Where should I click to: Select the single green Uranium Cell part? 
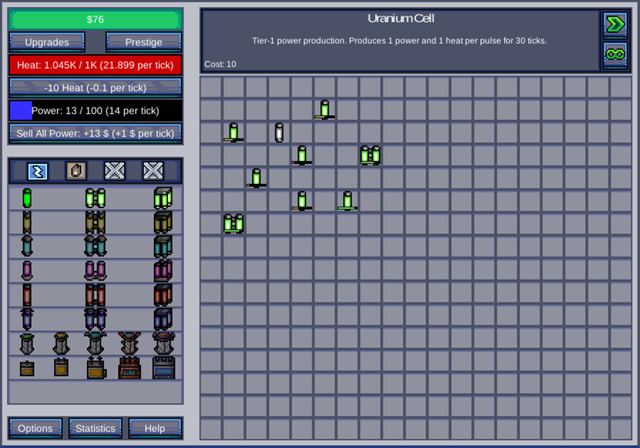pyautogui.click(x=27, y=198)
